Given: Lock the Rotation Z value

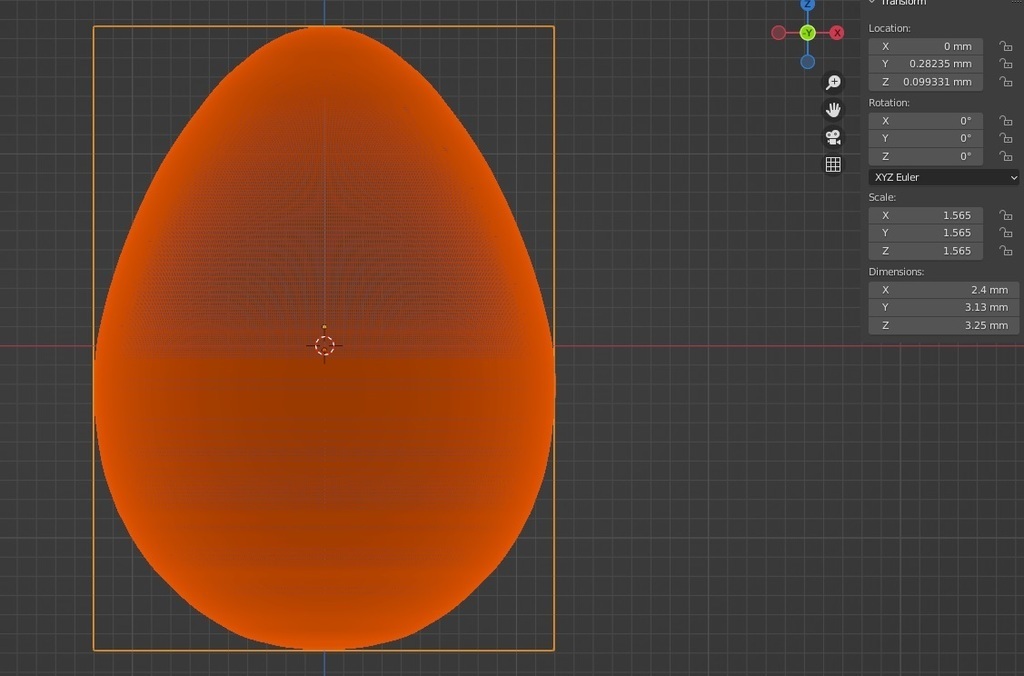Looking at the screenshot, I should click(x=1006, y=157).
